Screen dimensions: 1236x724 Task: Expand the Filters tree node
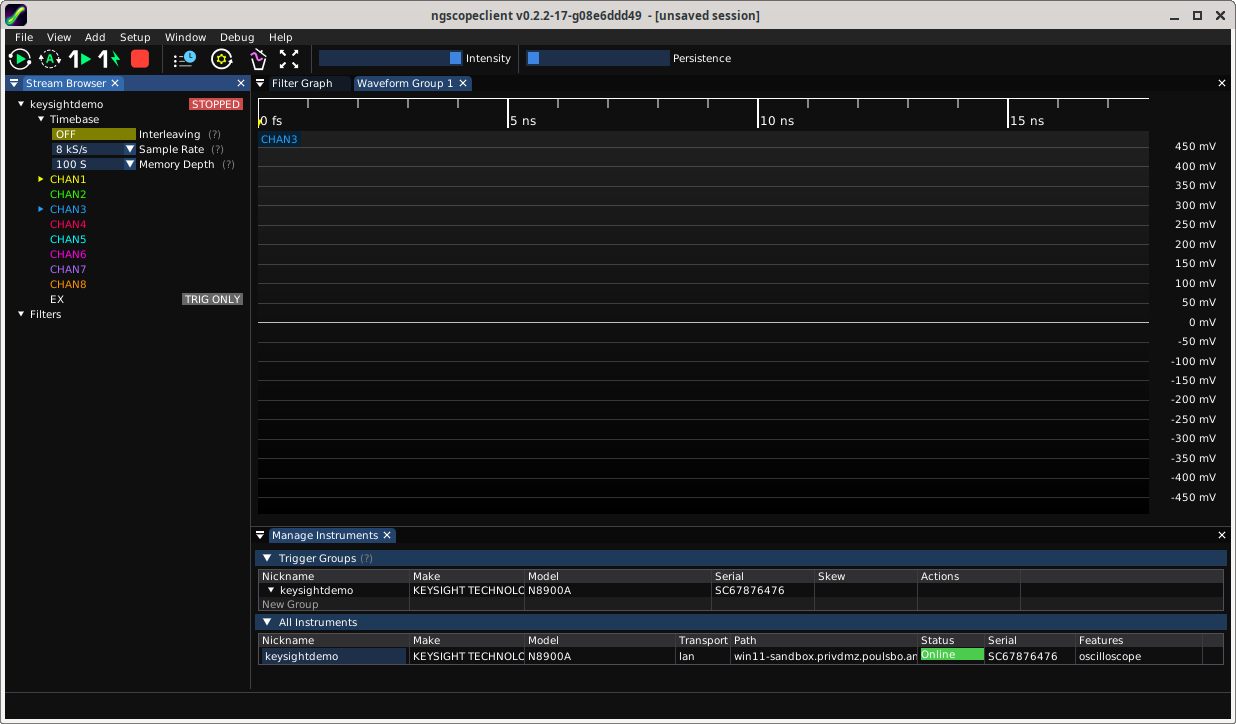point(21,314)
